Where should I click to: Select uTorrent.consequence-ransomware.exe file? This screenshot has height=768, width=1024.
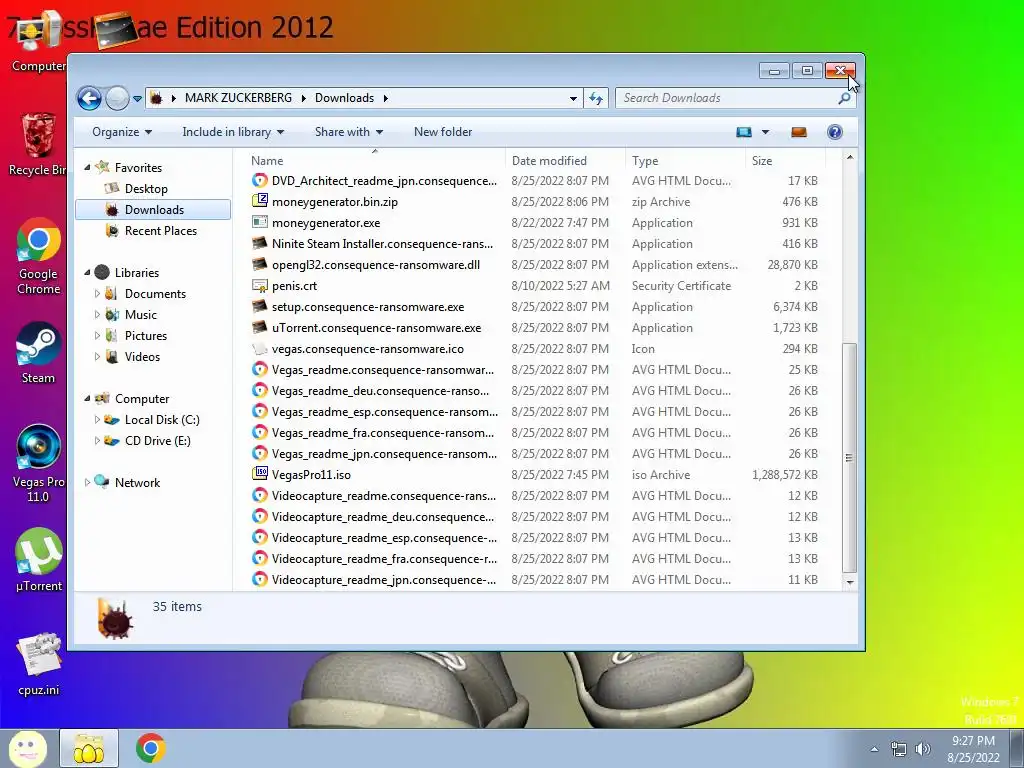376,328
